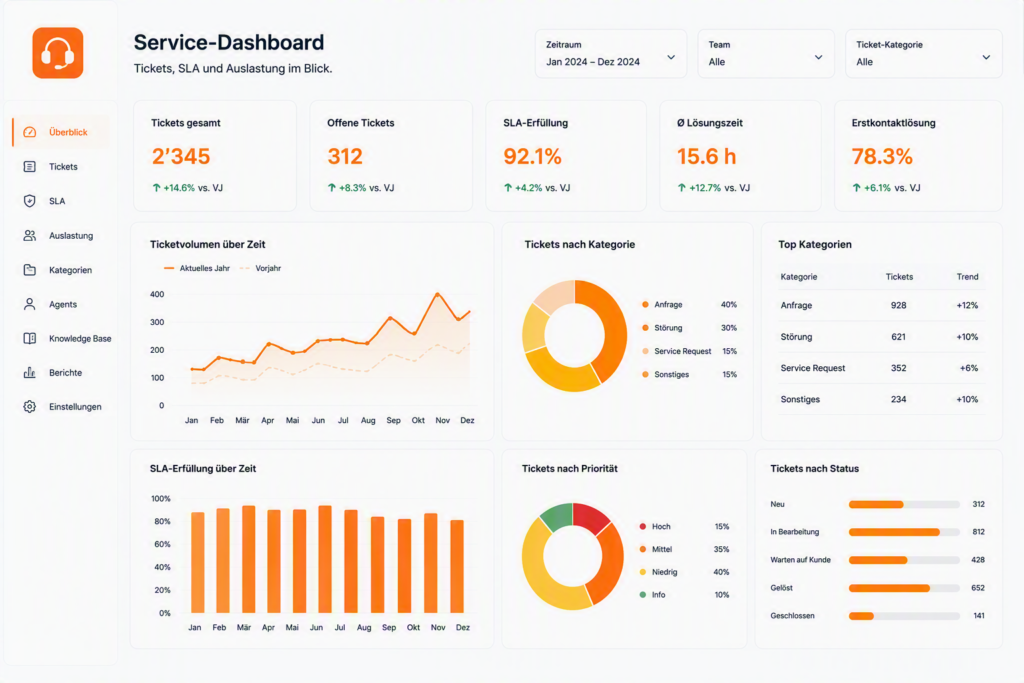This screenshot has height=683, width=1024.
Task: Select the Sonstiges row in Top Kategorien
Action: pos(882,400)
